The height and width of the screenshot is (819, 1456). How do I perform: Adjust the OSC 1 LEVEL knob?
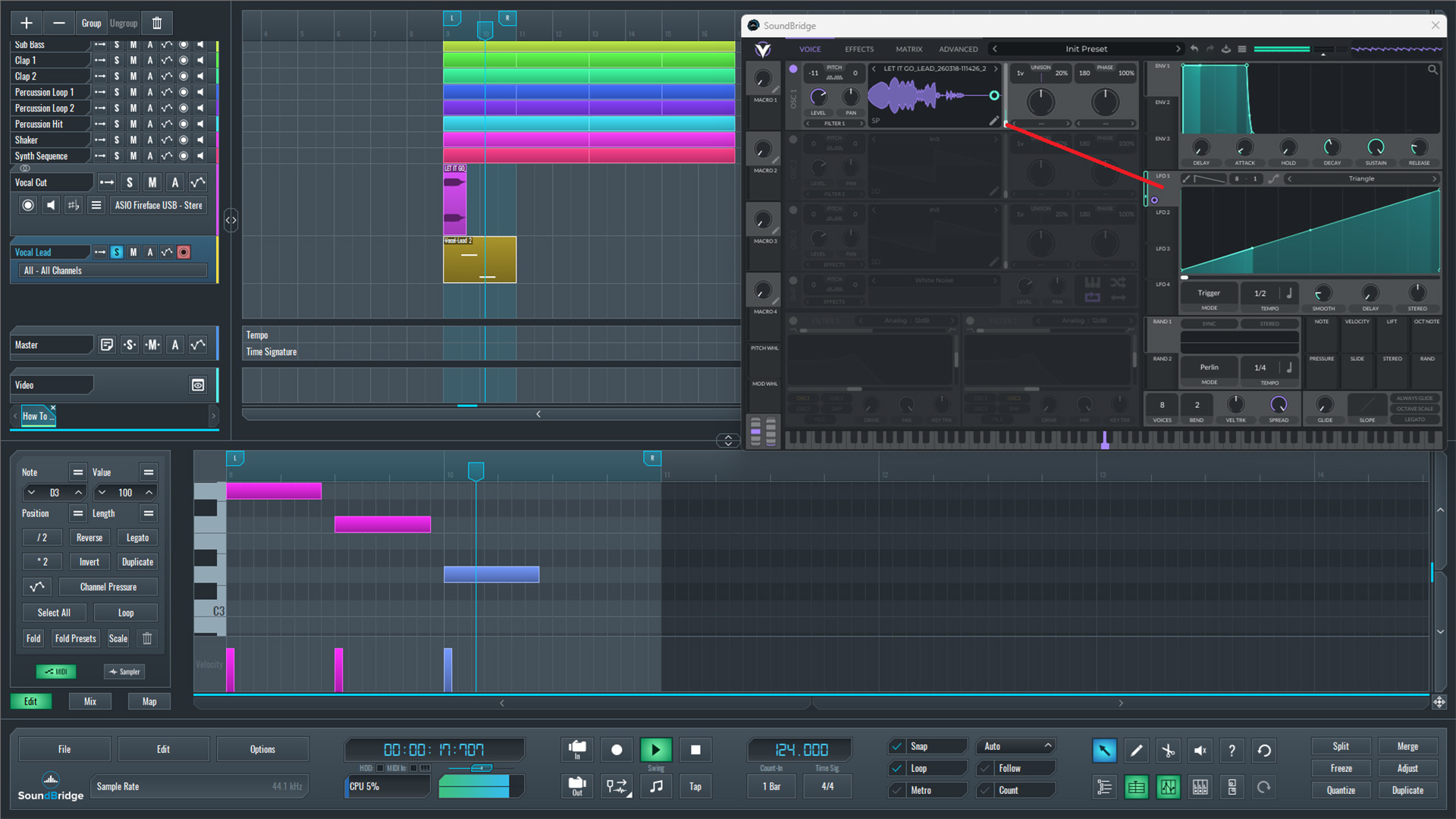point(818,97)
